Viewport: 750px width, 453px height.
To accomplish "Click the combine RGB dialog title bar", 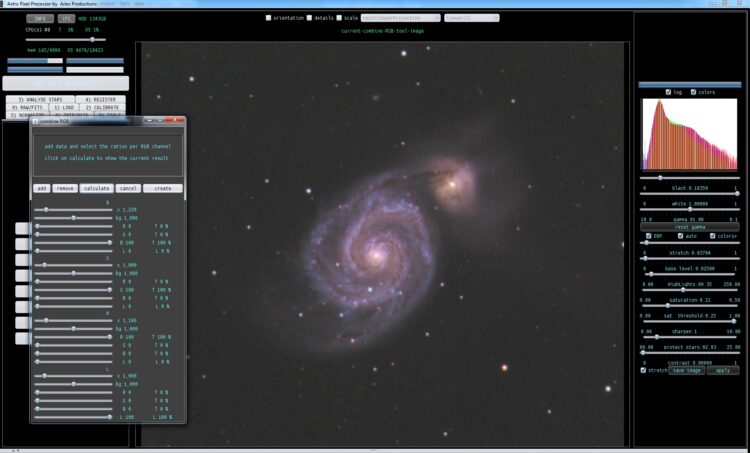I will [x=108, y=121].
